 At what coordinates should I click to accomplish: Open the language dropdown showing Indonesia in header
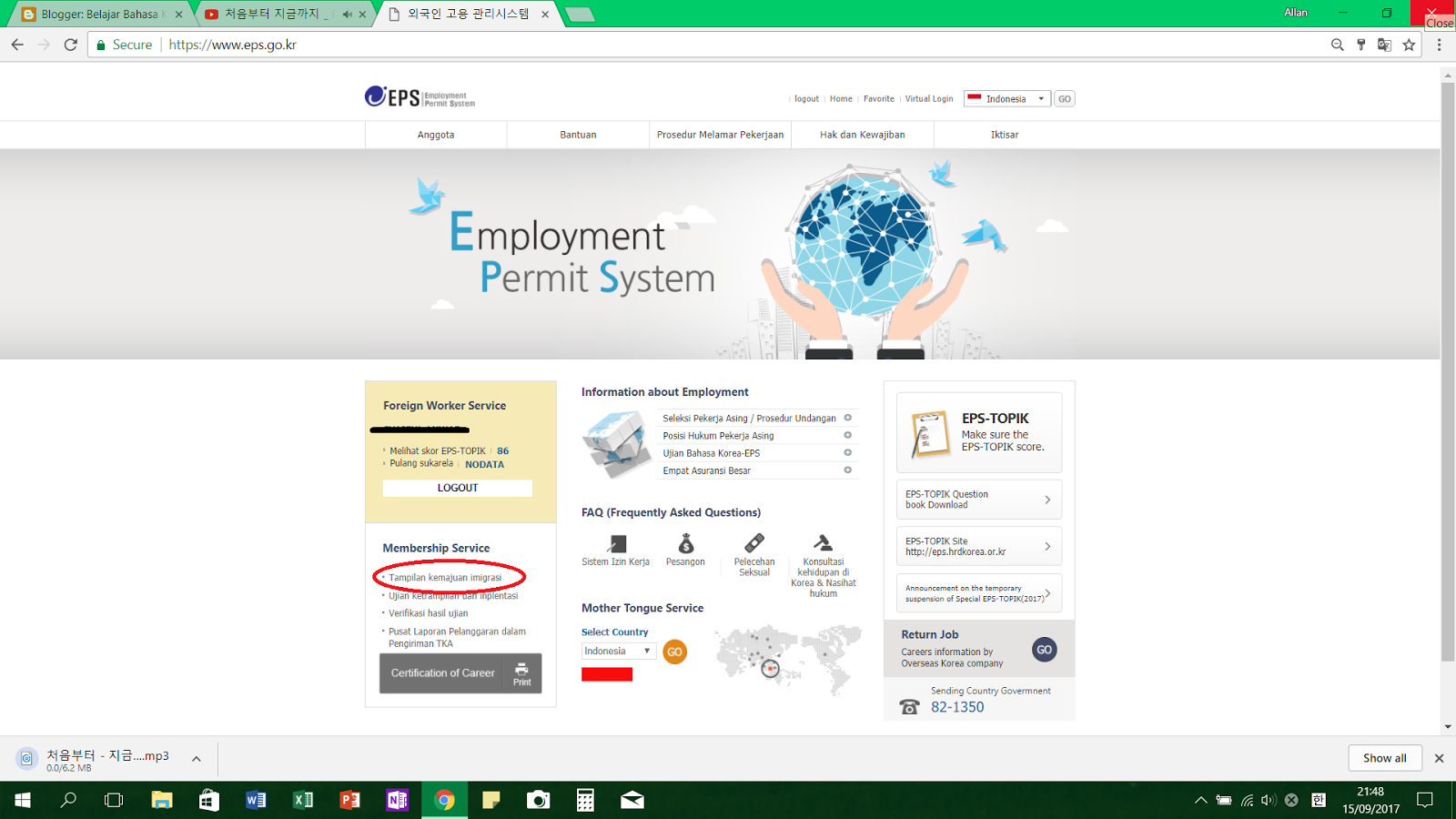[x=1007, y=98]
